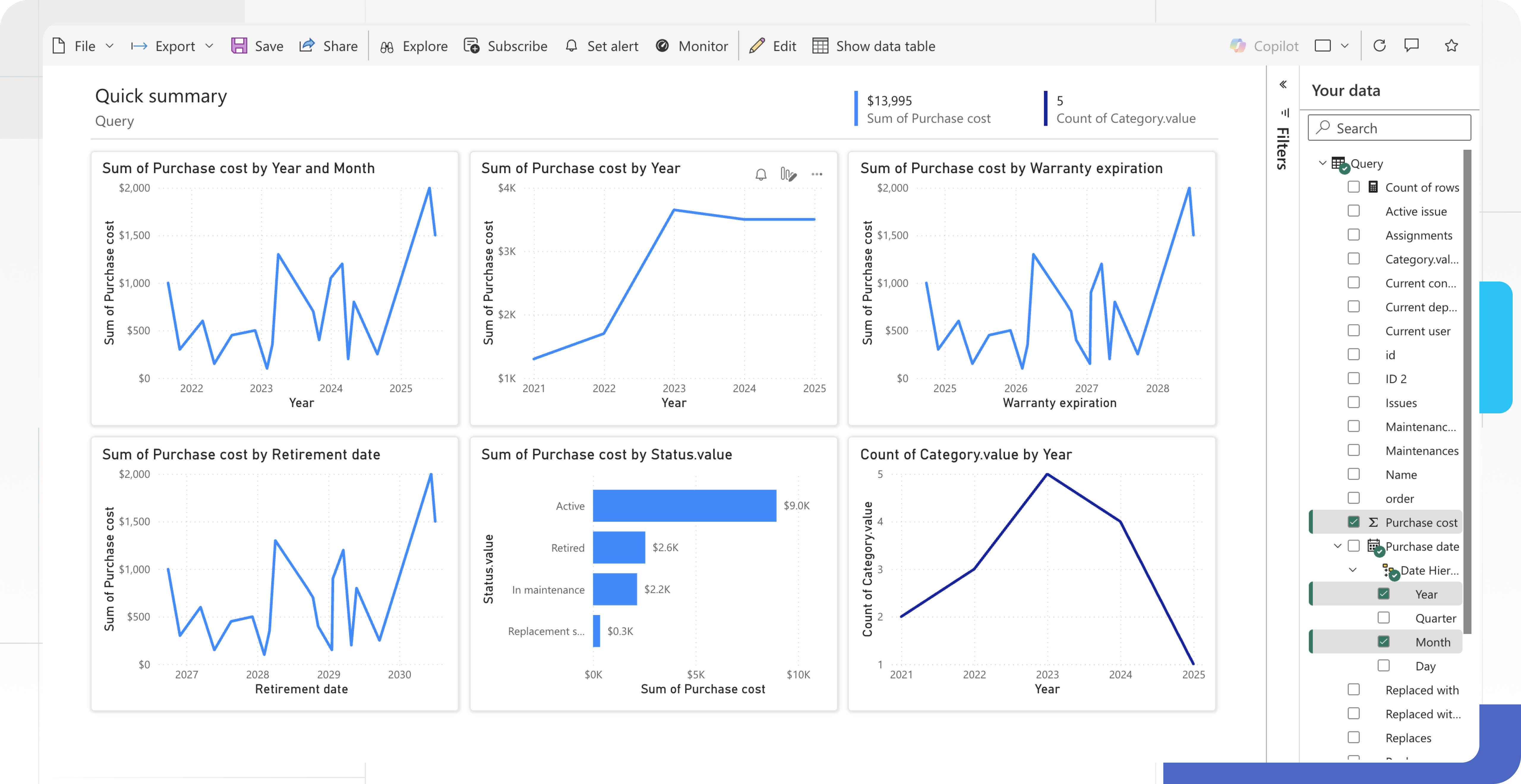Check the Count of rows field

(1354, 186)
